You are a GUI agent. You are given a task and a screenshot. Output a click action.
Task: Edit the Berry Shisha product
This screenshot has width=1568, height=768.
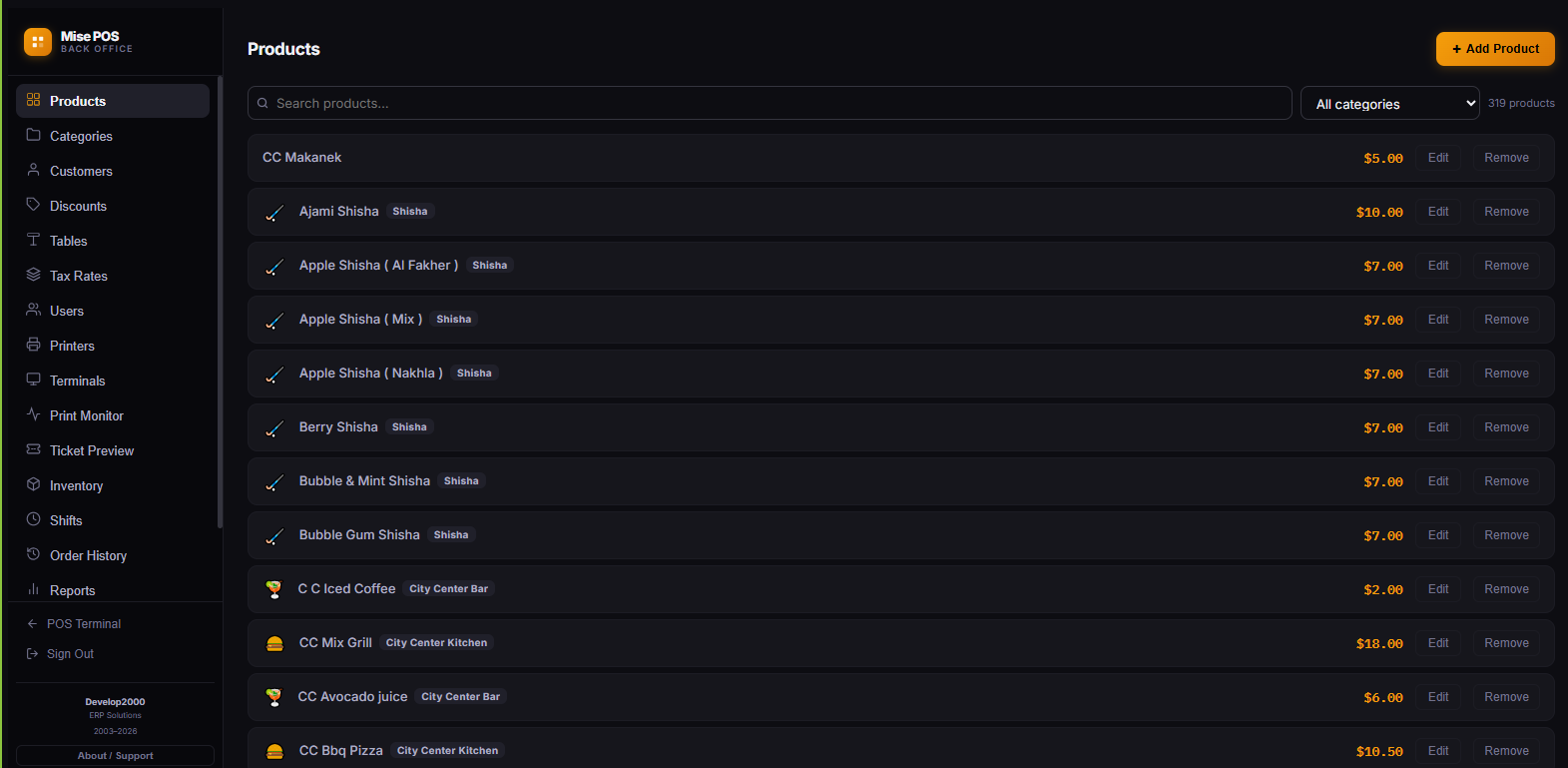[1438, 427]
